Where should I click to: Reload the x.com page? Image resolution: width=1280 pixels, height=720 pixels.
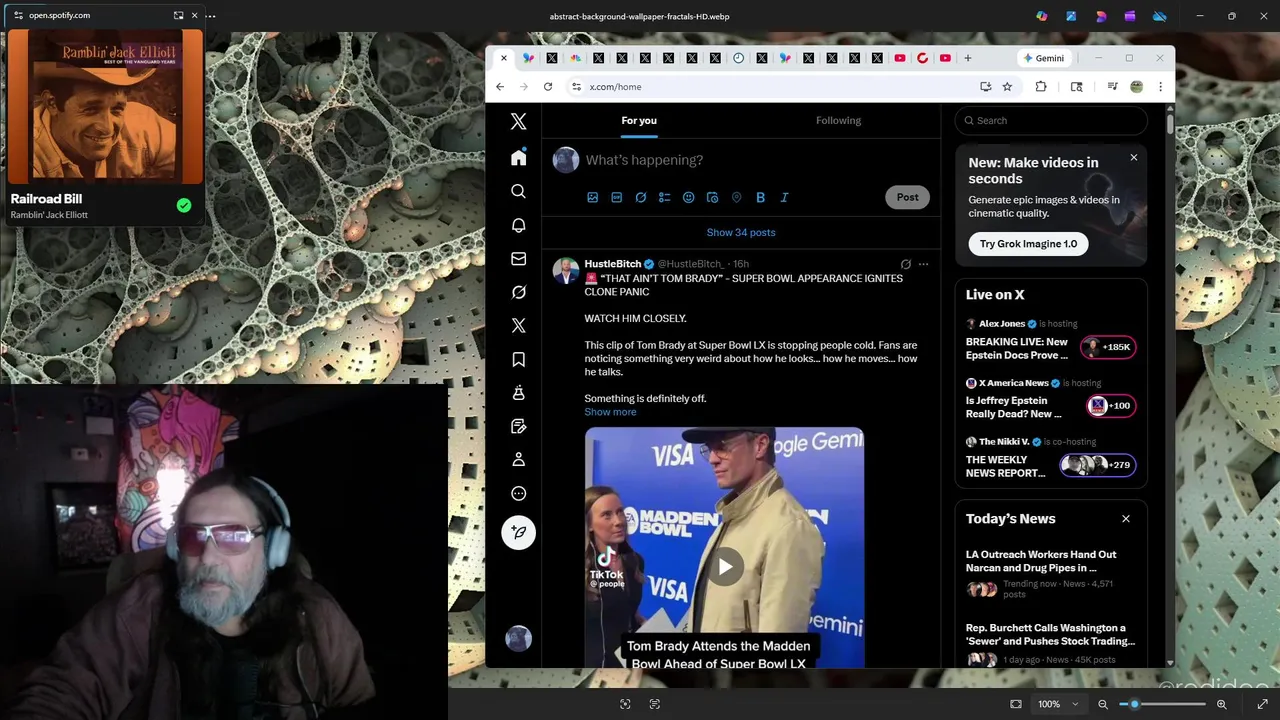click(x=548, y=87)
